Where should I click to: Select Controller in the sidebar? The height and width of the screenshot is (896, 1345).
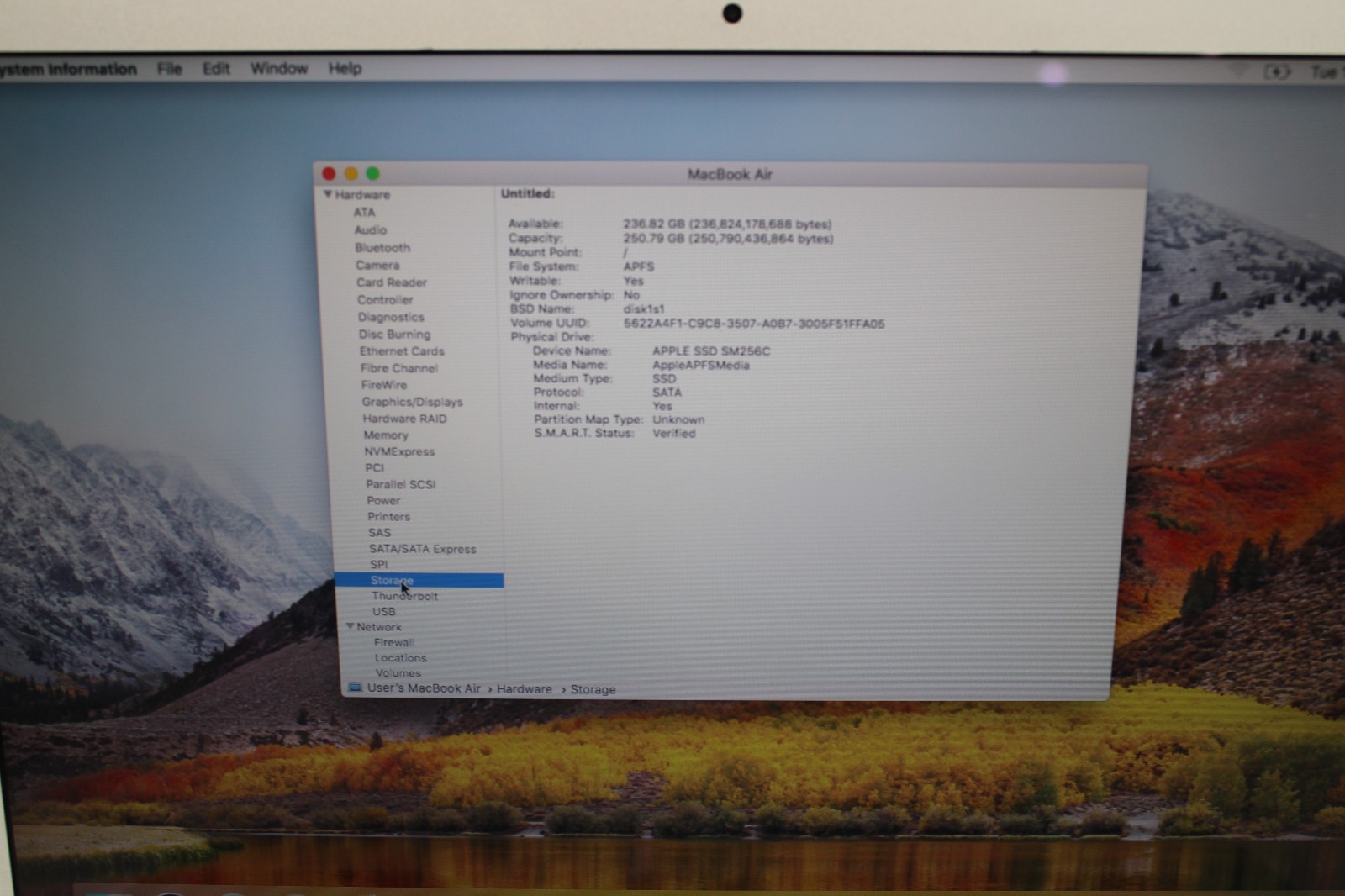(385, 300)
